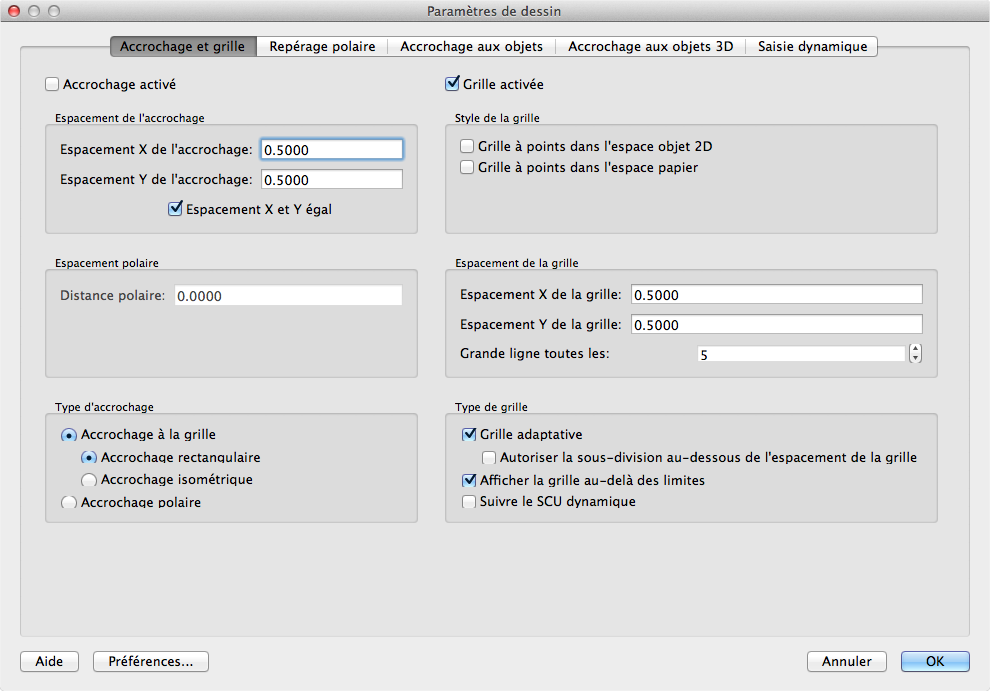Select Accrochage isométrique radio button

pyautogui.click(x=89, y=480)
